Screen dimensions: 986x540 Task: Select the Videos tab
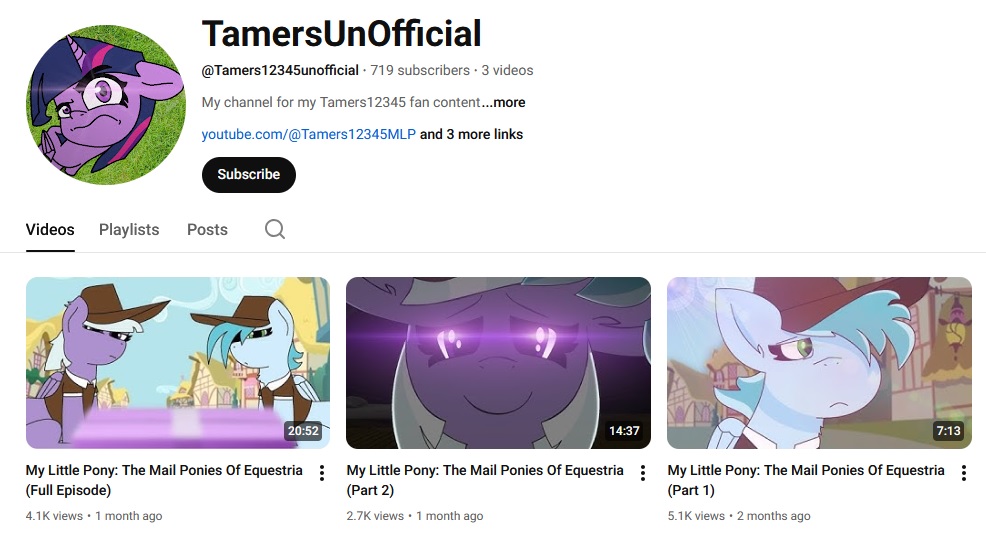[x=50, y=229]
